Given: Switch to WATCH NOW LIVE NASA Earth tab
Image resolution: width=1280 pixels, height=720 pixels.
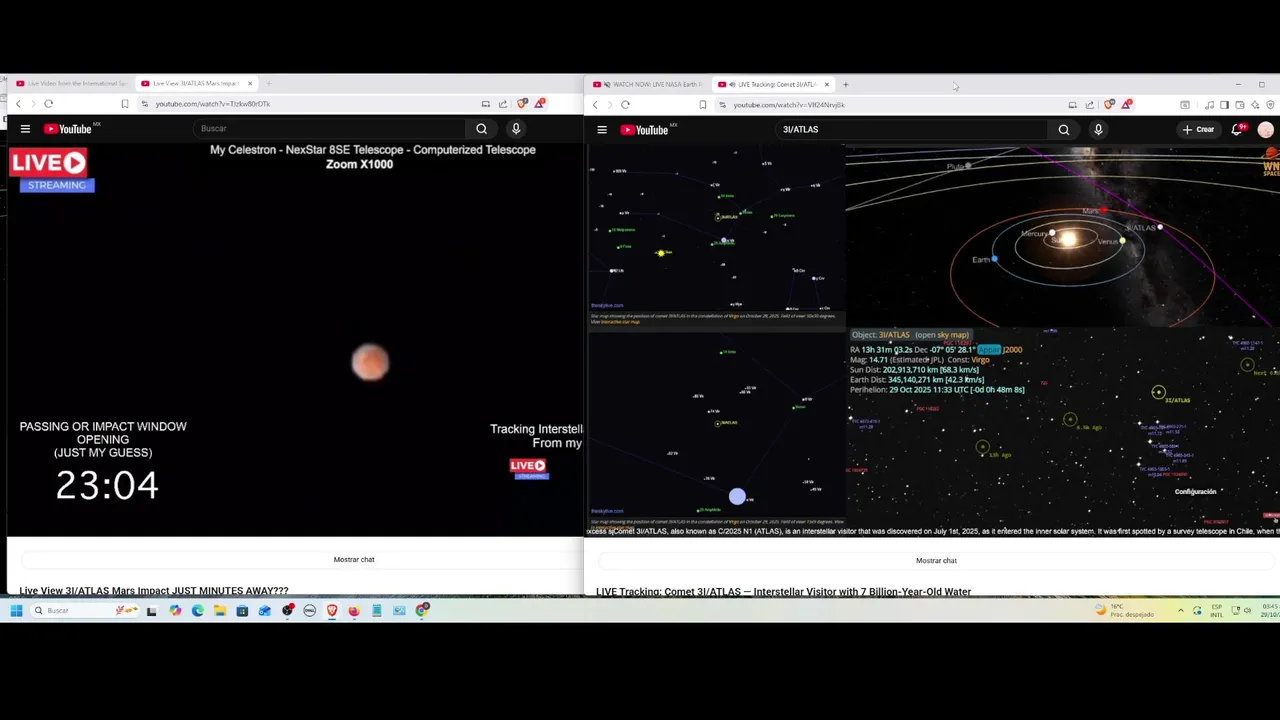Looking at the screenshot, I should 647,85.
